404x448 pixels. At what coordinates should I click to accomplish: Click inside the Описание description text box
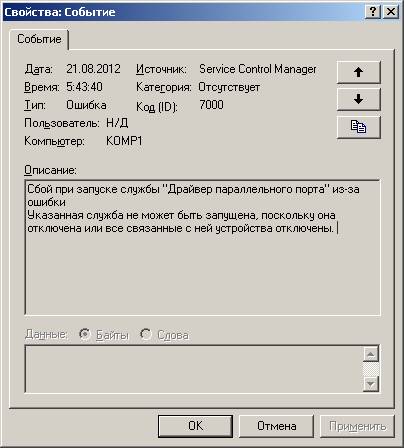click(x=202, y=247)
